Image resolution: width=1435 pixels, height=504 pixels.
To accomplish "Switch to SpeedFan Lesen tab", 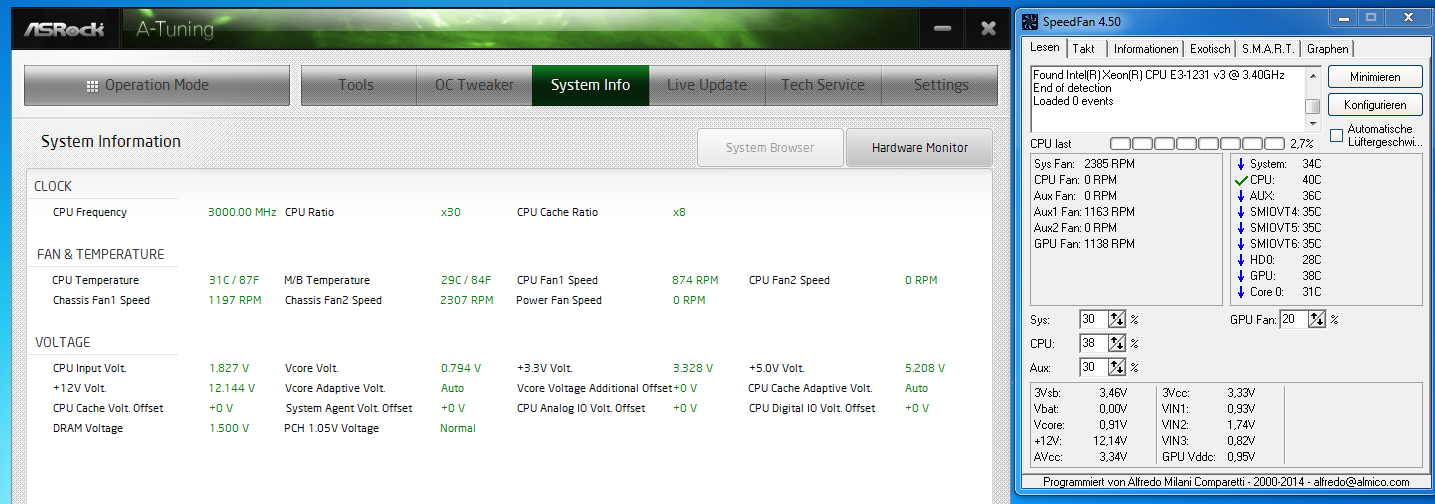I will (1045, 48).
